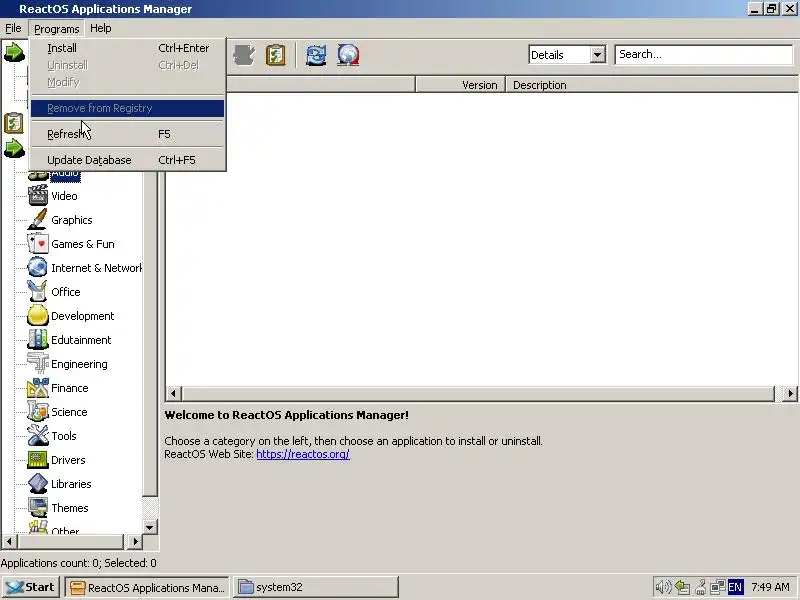800x600 pixels.
Task: Click the list's left horizontal scroll arrow
Action: click(173, 393)
